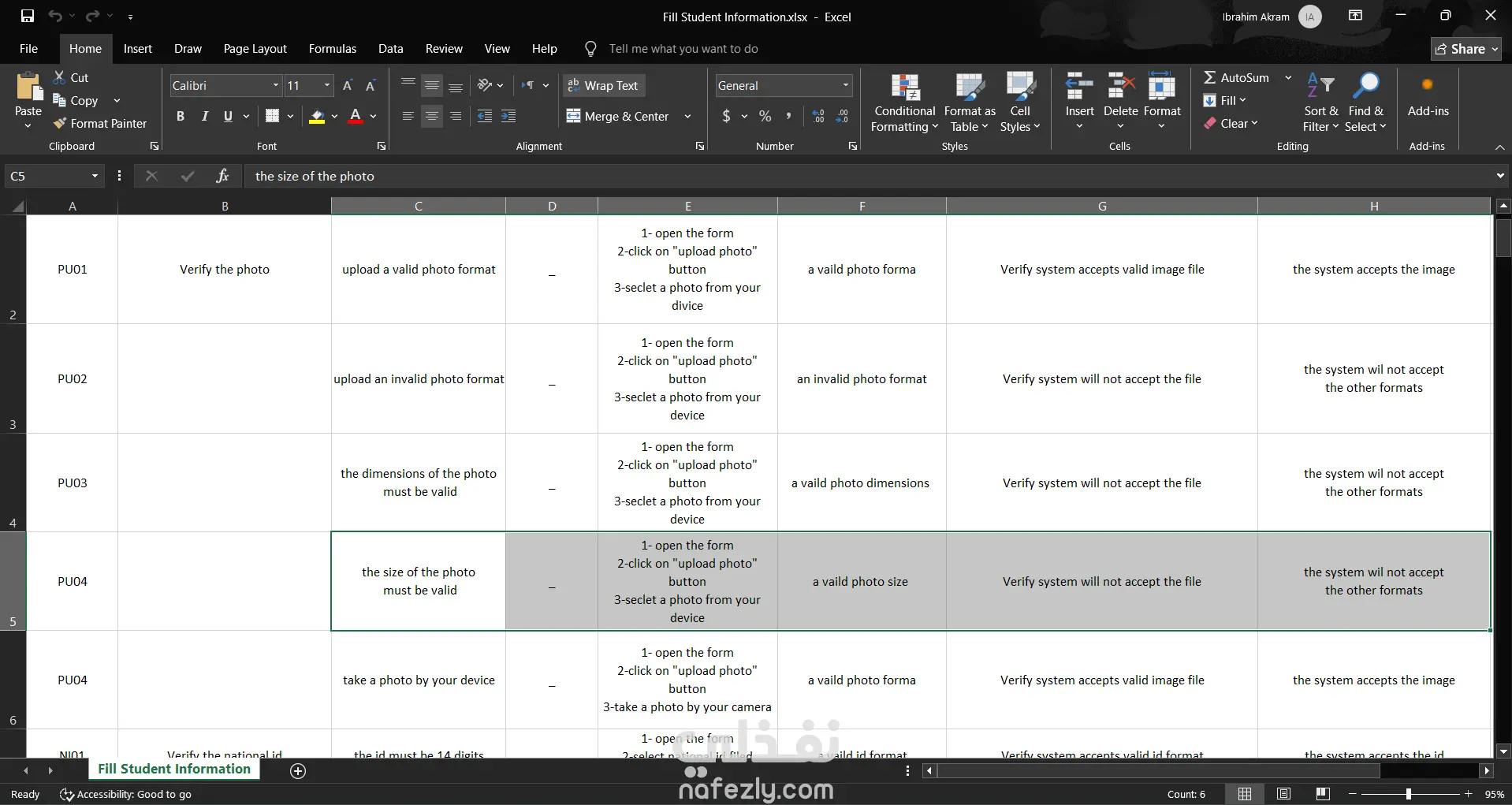Apply the Borders icon
Screen dimensions: 1512x805
point(272,116)
